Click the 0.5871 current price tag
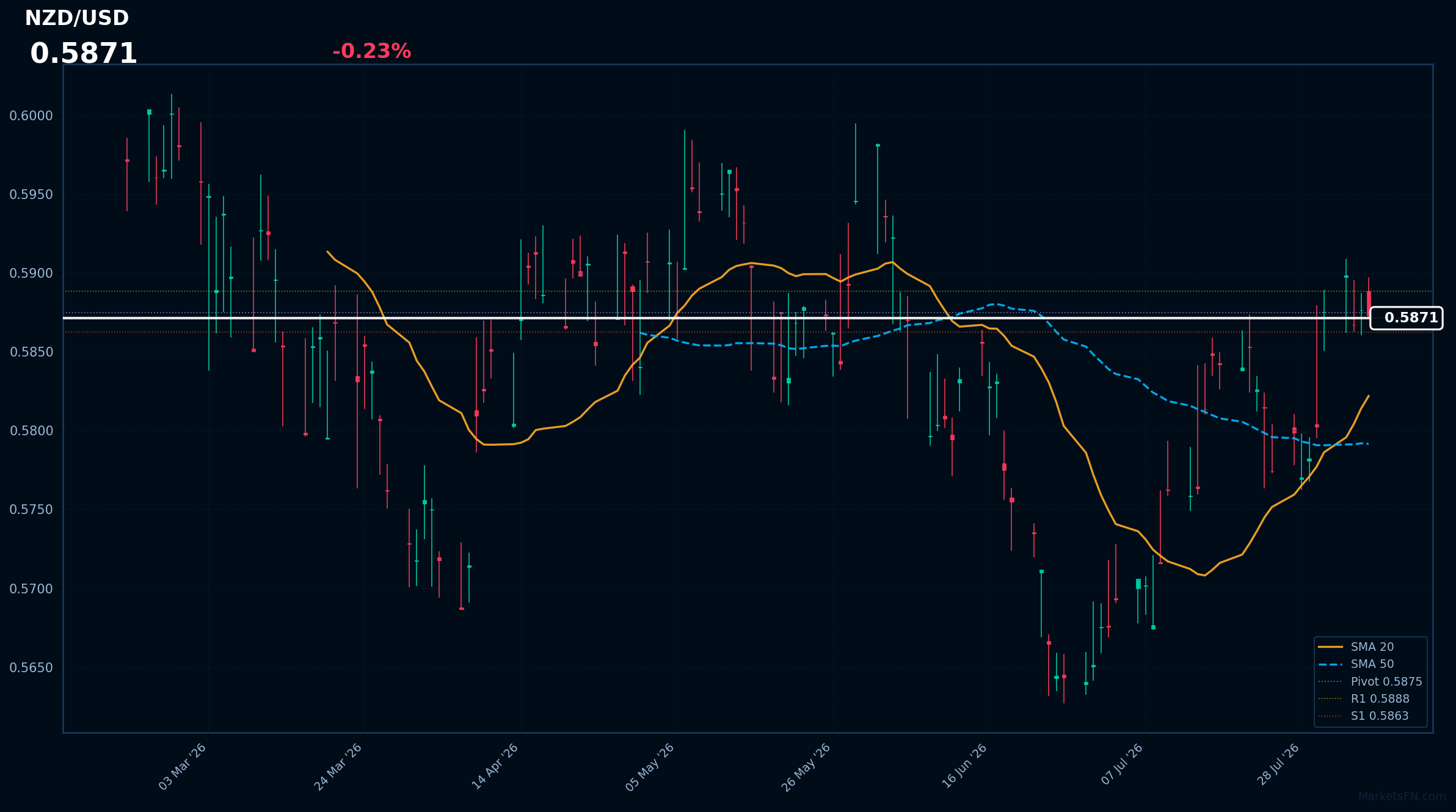Viewport: 1456px width, 812px height. pos(1407,318)
